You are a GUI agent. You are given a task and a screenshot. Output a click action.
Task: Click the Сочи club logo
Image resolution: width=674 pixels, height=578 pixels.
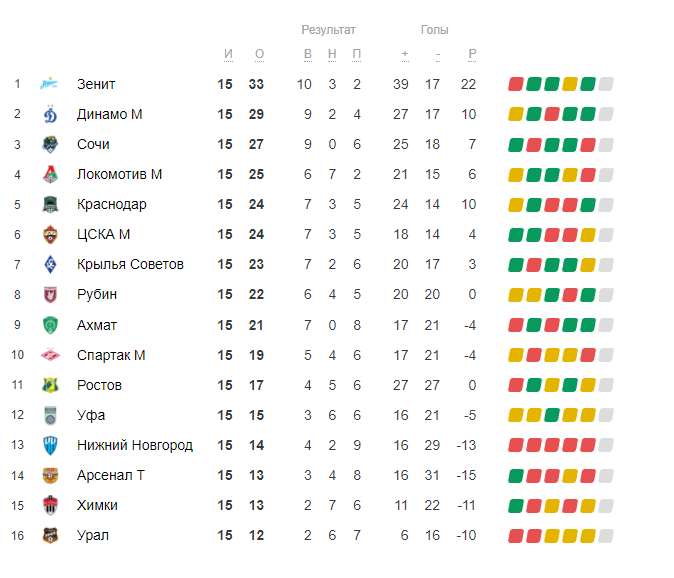pos(50,144)
